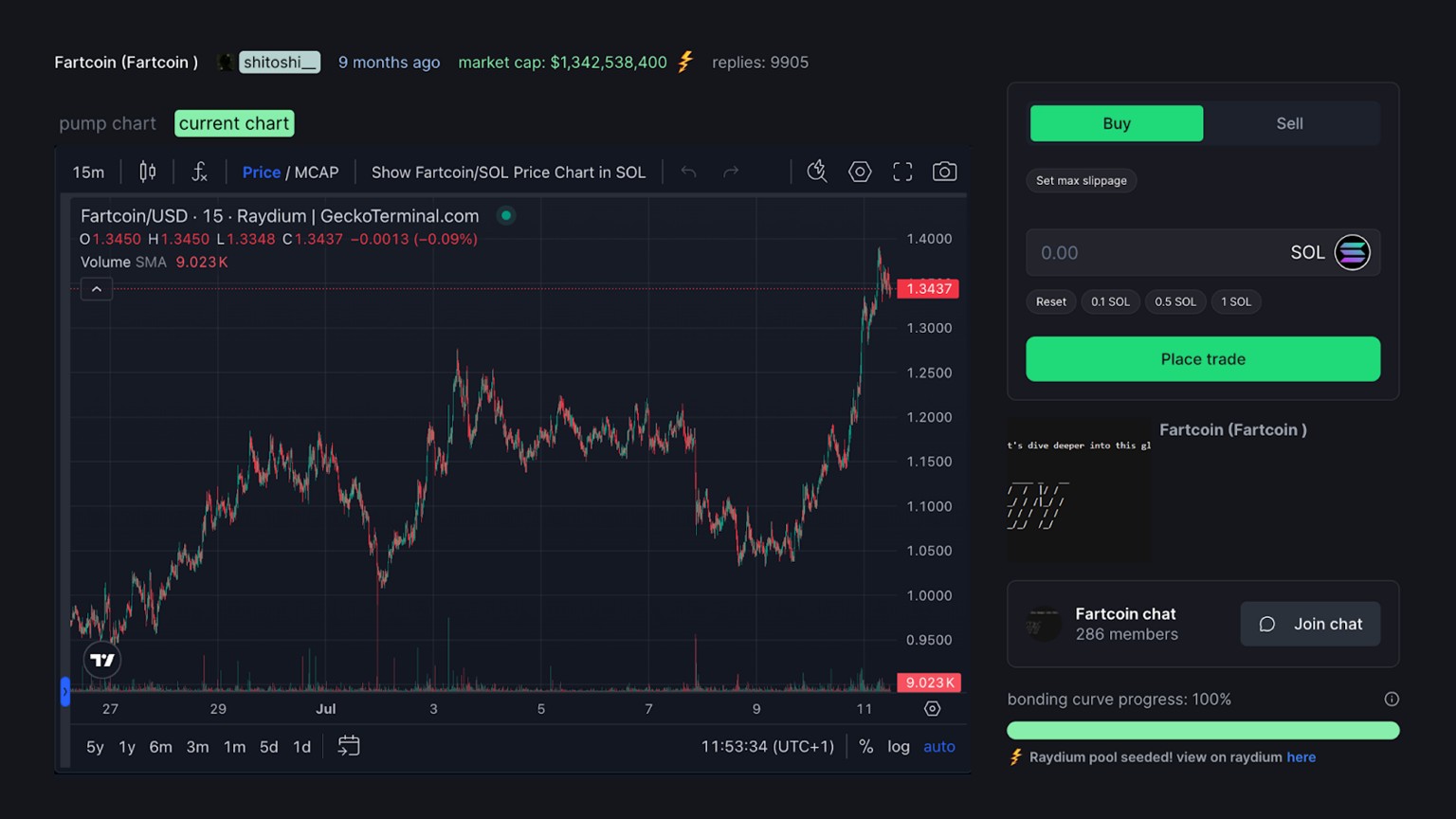Collapse the chart legend with chevron
The height and width of the screenshot is (819, 1456).
pyautogui.click(x=97, y=289)
